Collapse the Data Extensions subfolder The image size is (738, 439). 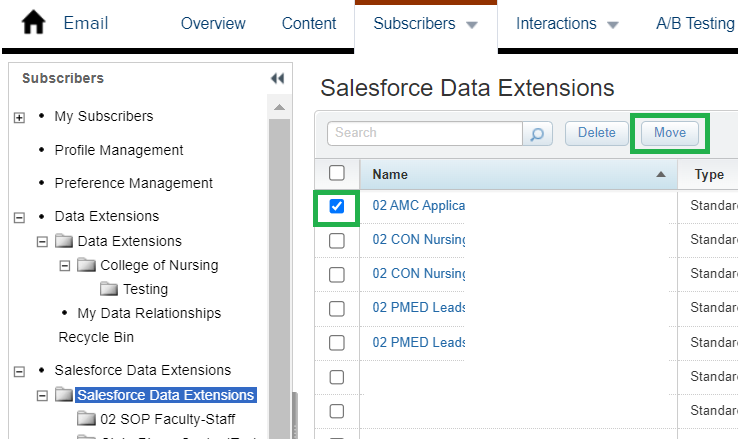point(42,242)
